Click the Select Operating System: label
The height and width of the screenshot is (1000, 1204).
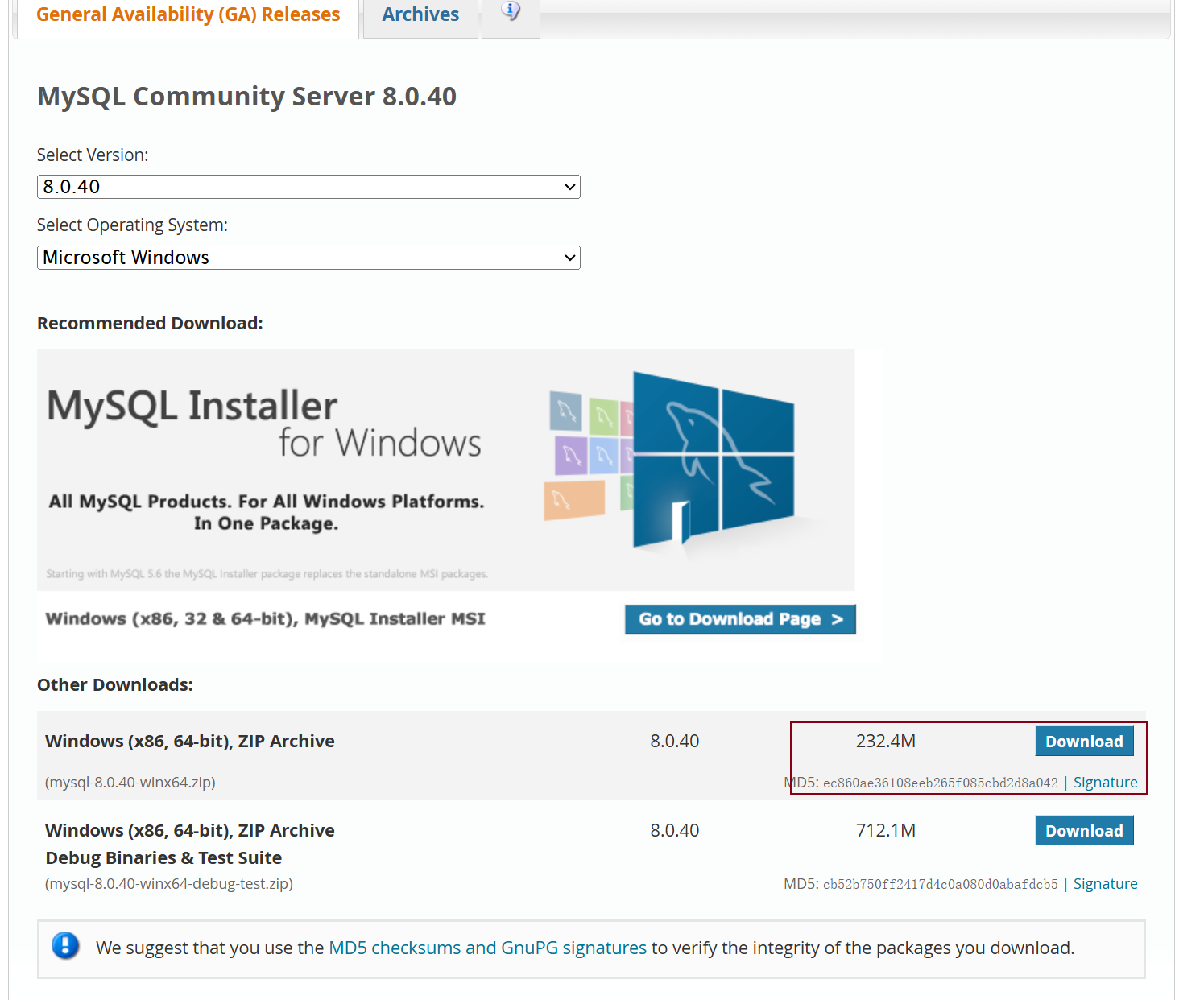tap(132, 225)
